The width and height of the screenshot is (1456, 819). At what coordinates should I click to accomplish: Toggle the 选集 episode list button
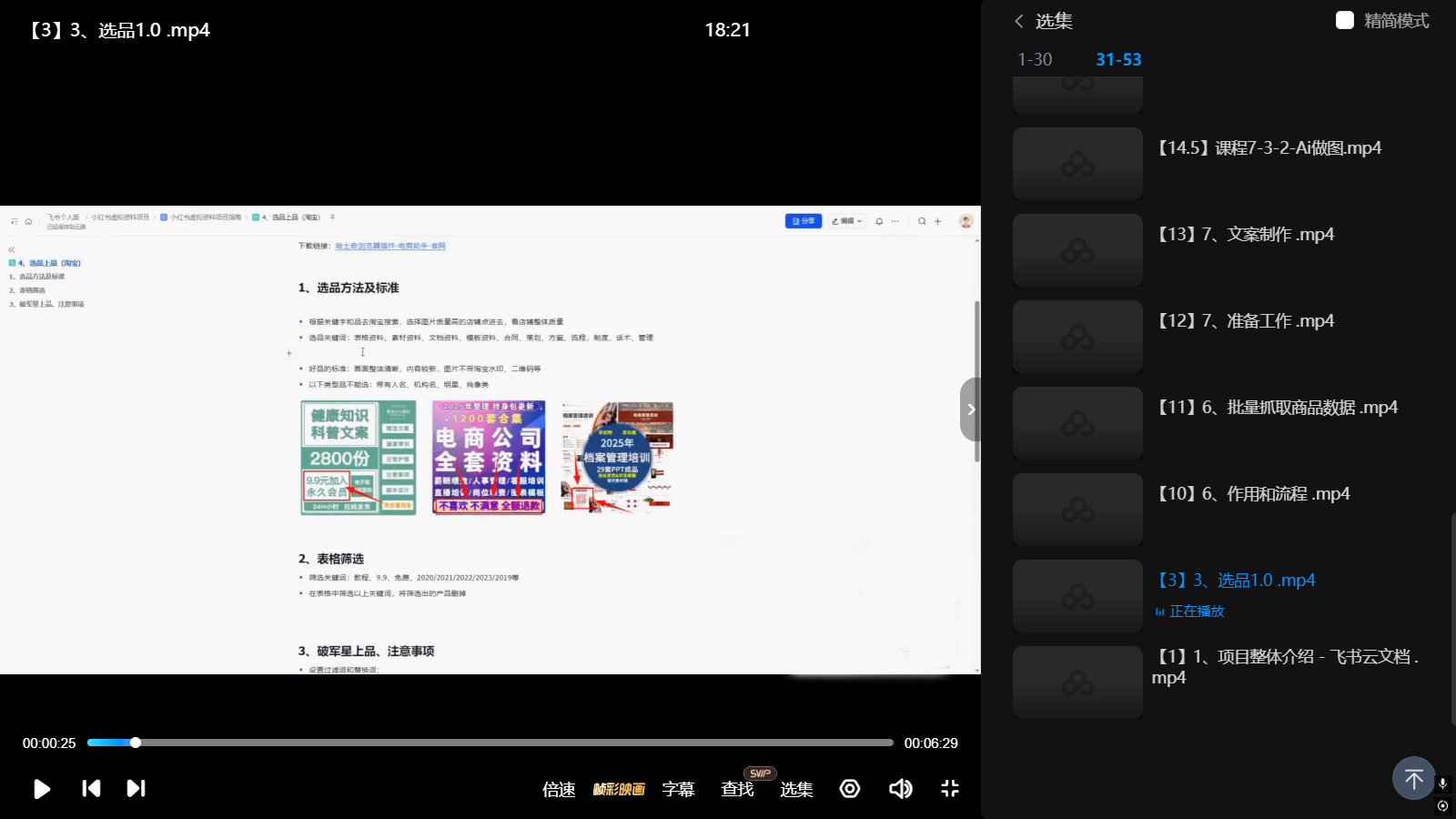click(x=796, y=789)
